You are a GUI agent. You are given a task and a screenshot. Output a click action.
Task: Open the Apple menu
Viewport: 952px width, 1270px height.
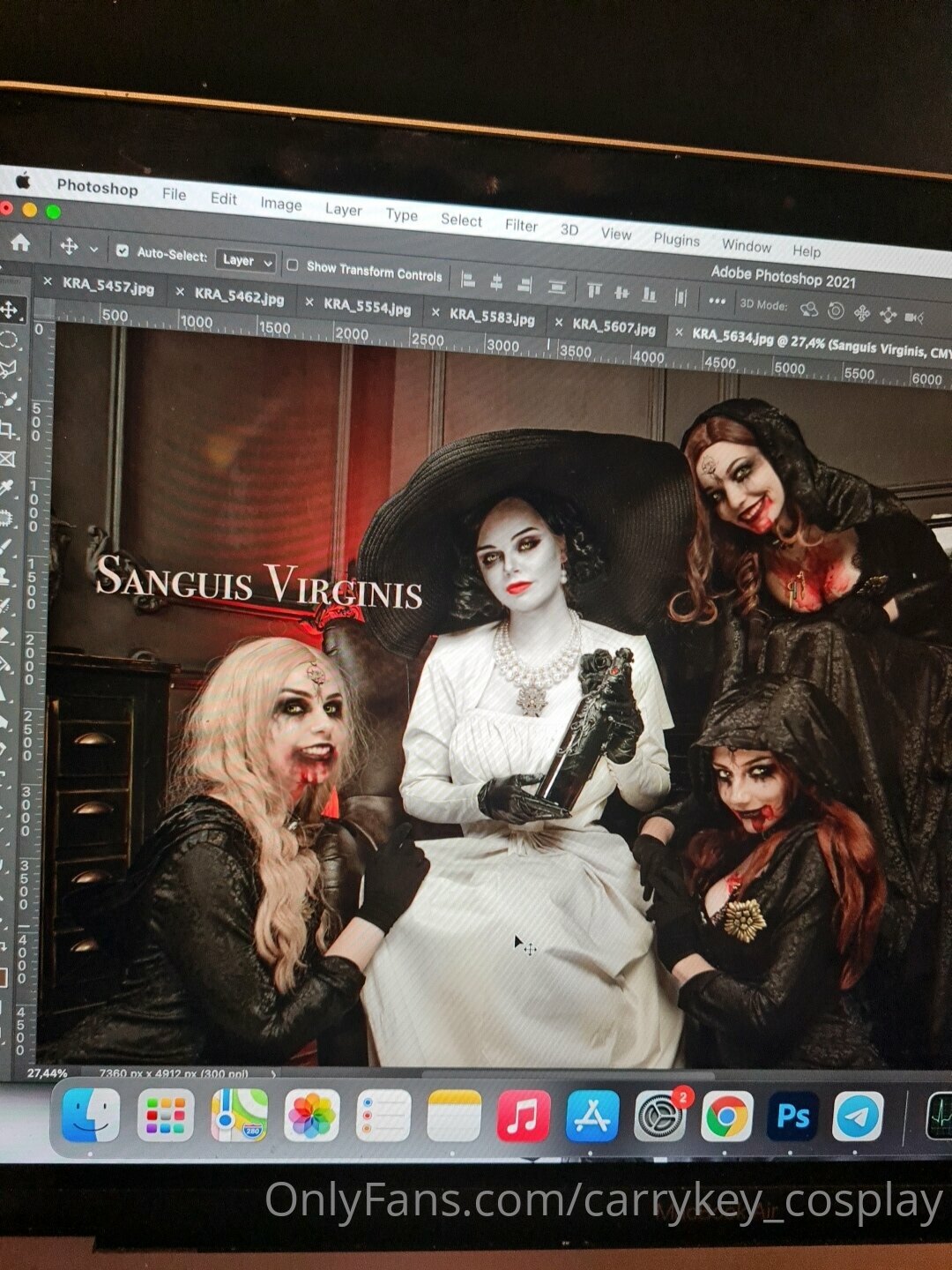point(23,181)
